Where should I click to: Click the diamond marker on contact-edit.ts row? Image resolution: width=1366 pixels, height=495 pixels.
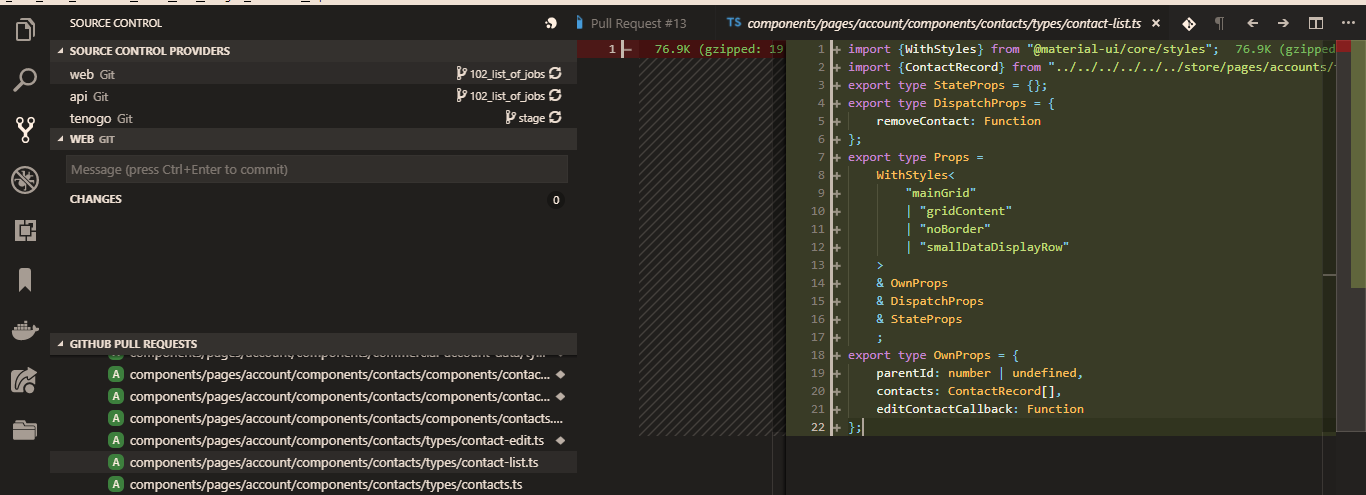pos(560,441)
